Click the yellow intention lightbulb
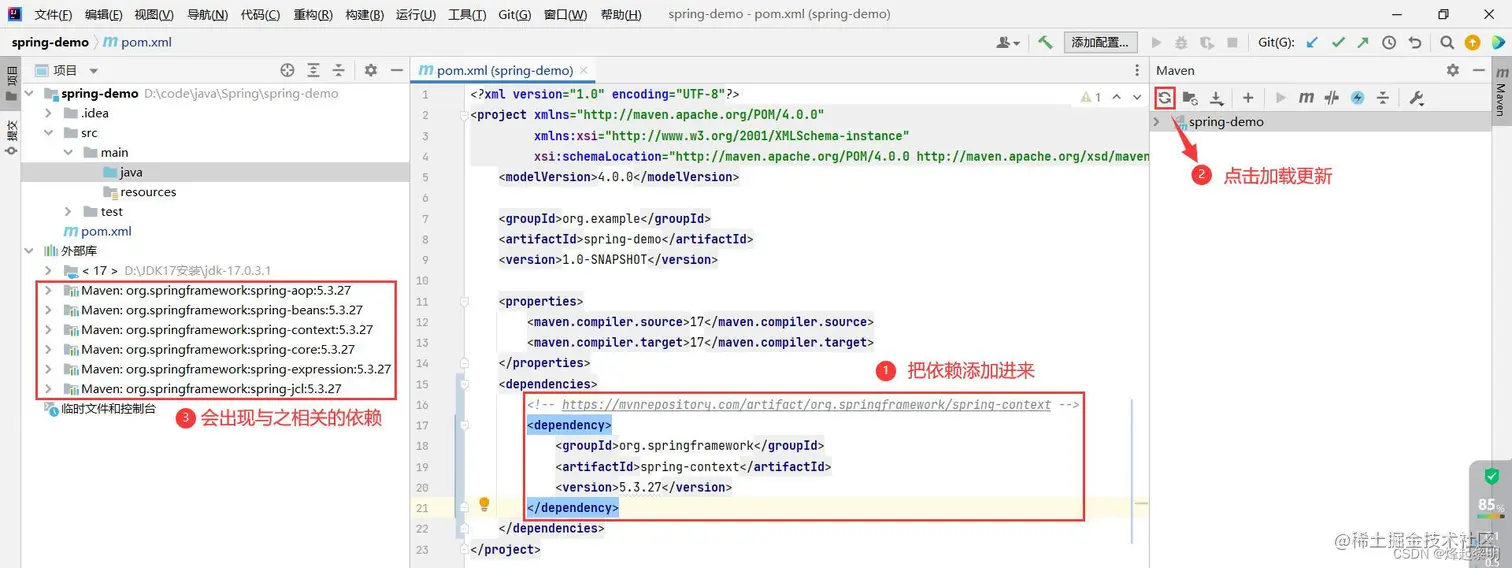 coord(484,505)
